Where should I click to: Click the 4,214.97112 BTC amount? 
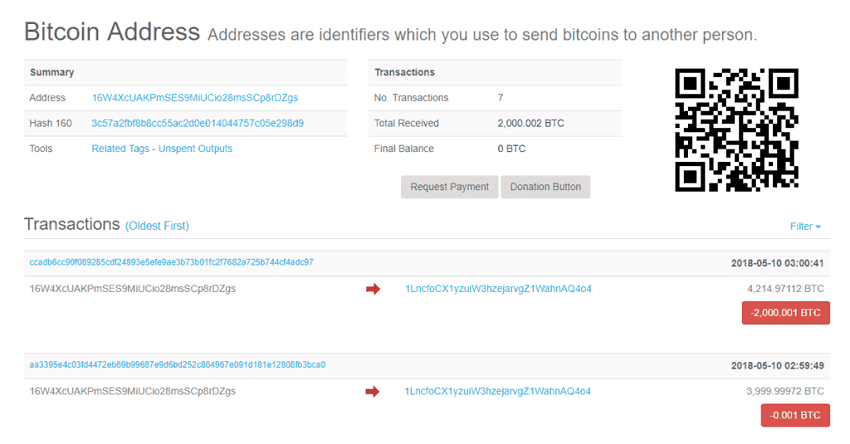pyautogui.click(x=786, y=289)
